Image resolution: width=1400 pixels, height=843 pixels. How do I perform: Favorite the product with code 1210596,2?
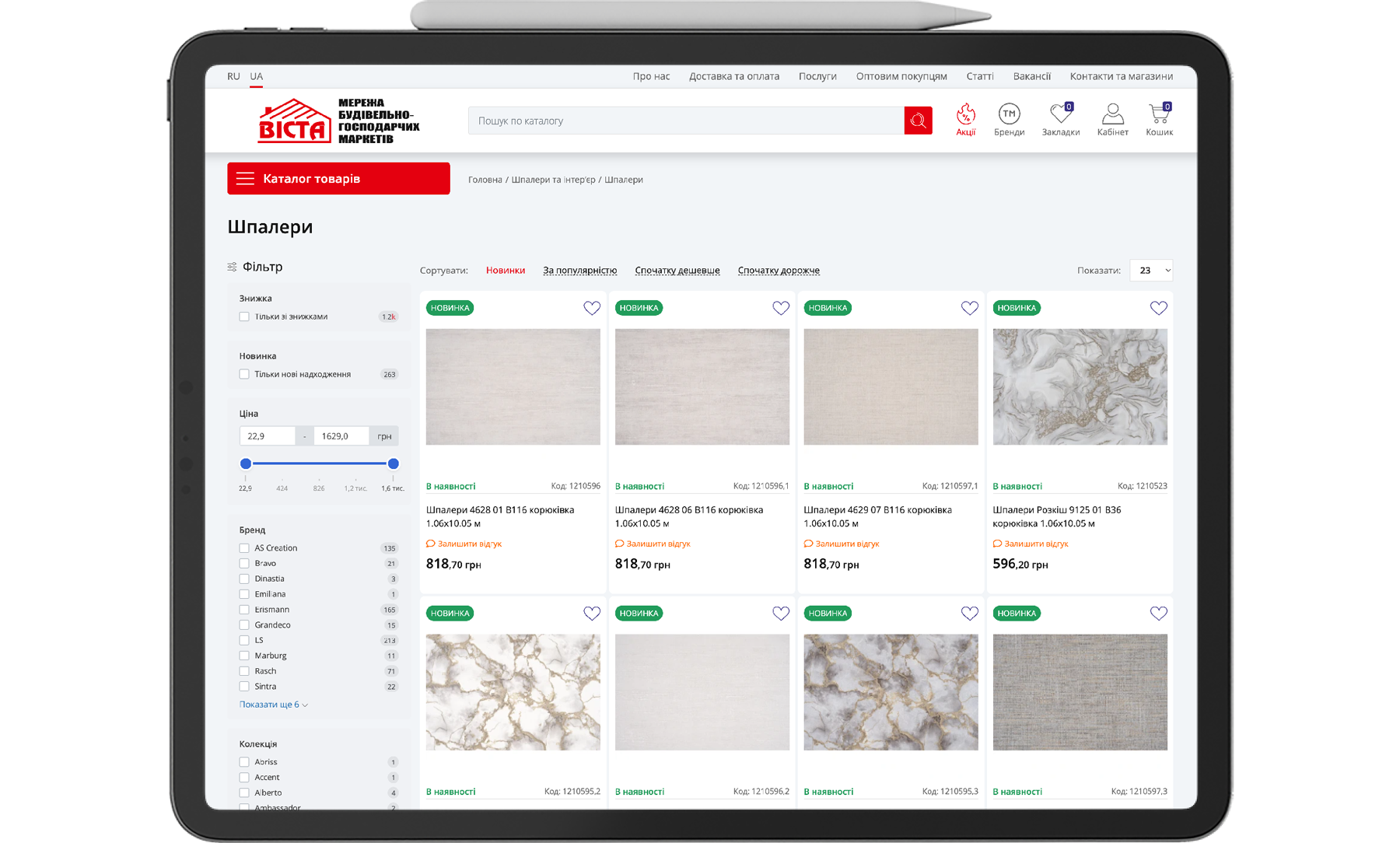point(781,614)
